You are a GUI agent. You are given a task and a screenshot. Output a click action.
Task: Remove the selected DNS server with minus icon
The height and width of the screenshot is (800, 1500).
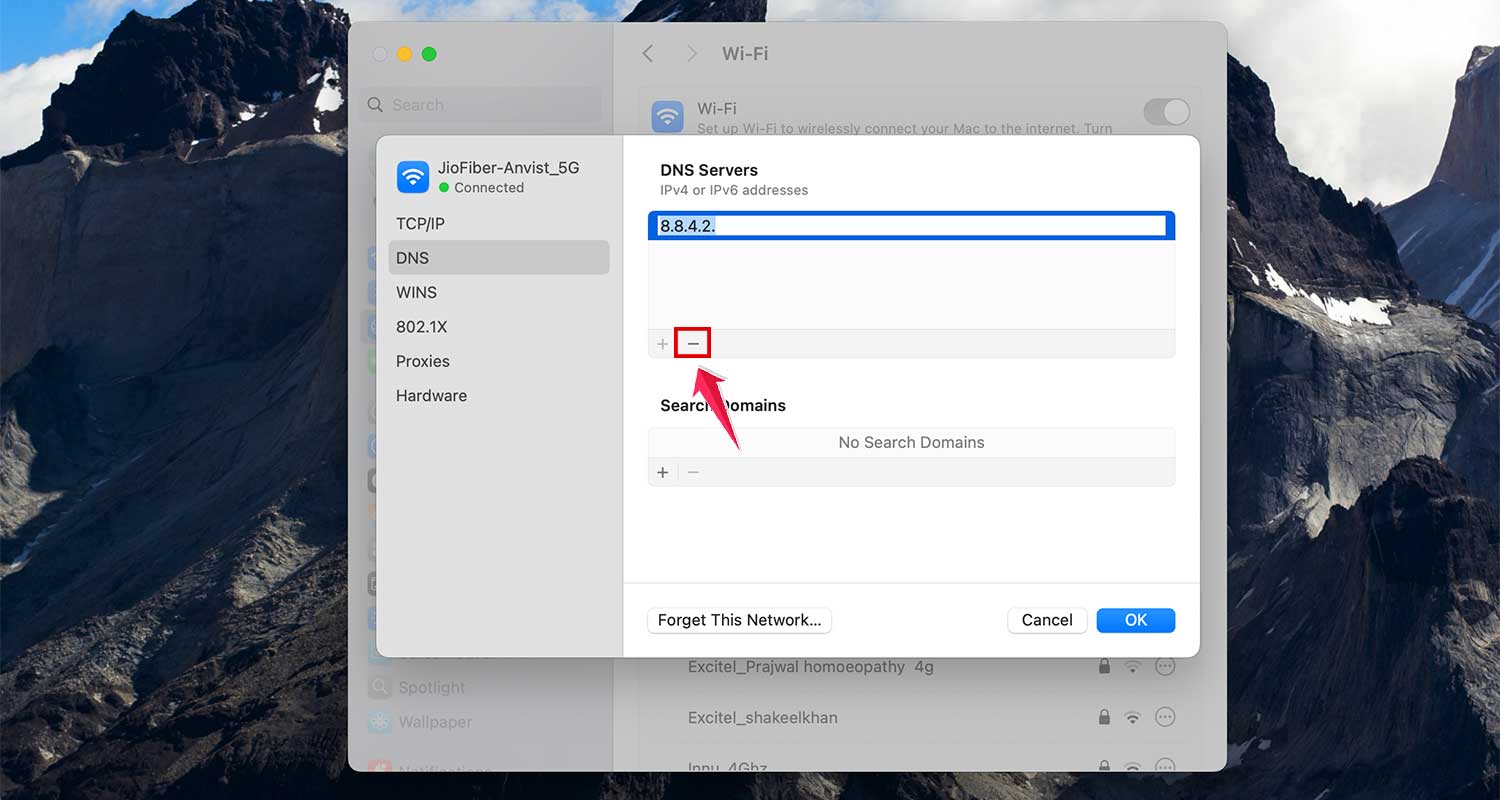[693, 343]
